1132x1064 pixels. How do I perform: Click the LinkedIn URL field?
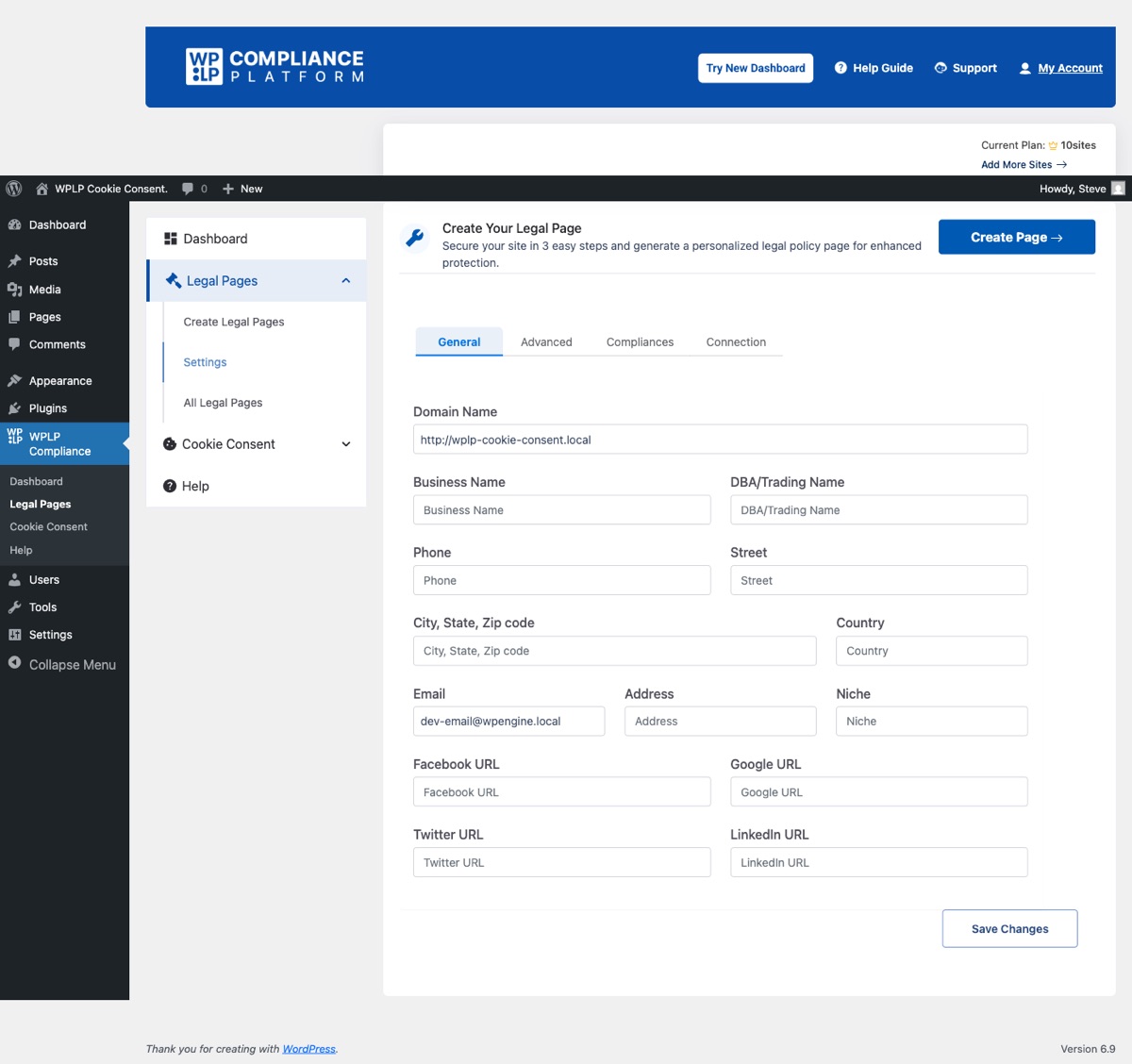coord(878,862)
